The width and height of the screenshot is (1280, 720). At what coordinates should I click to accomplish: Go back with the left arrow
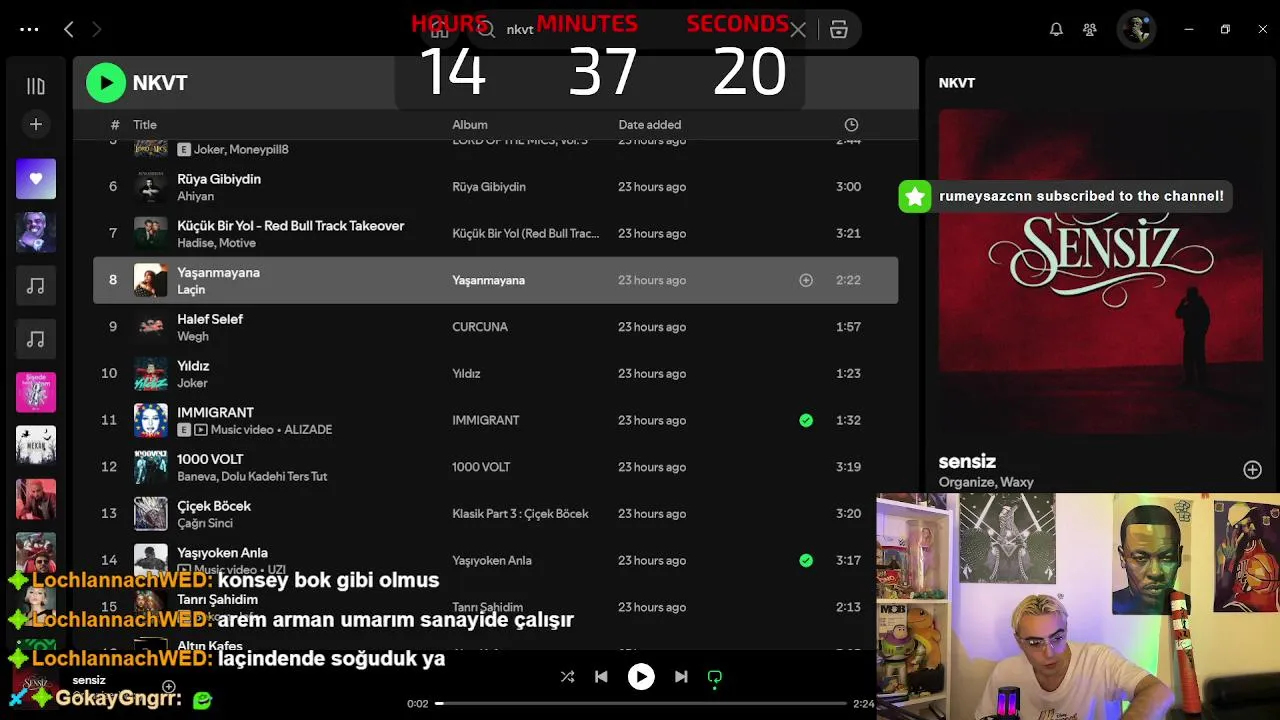pos(68,30)
